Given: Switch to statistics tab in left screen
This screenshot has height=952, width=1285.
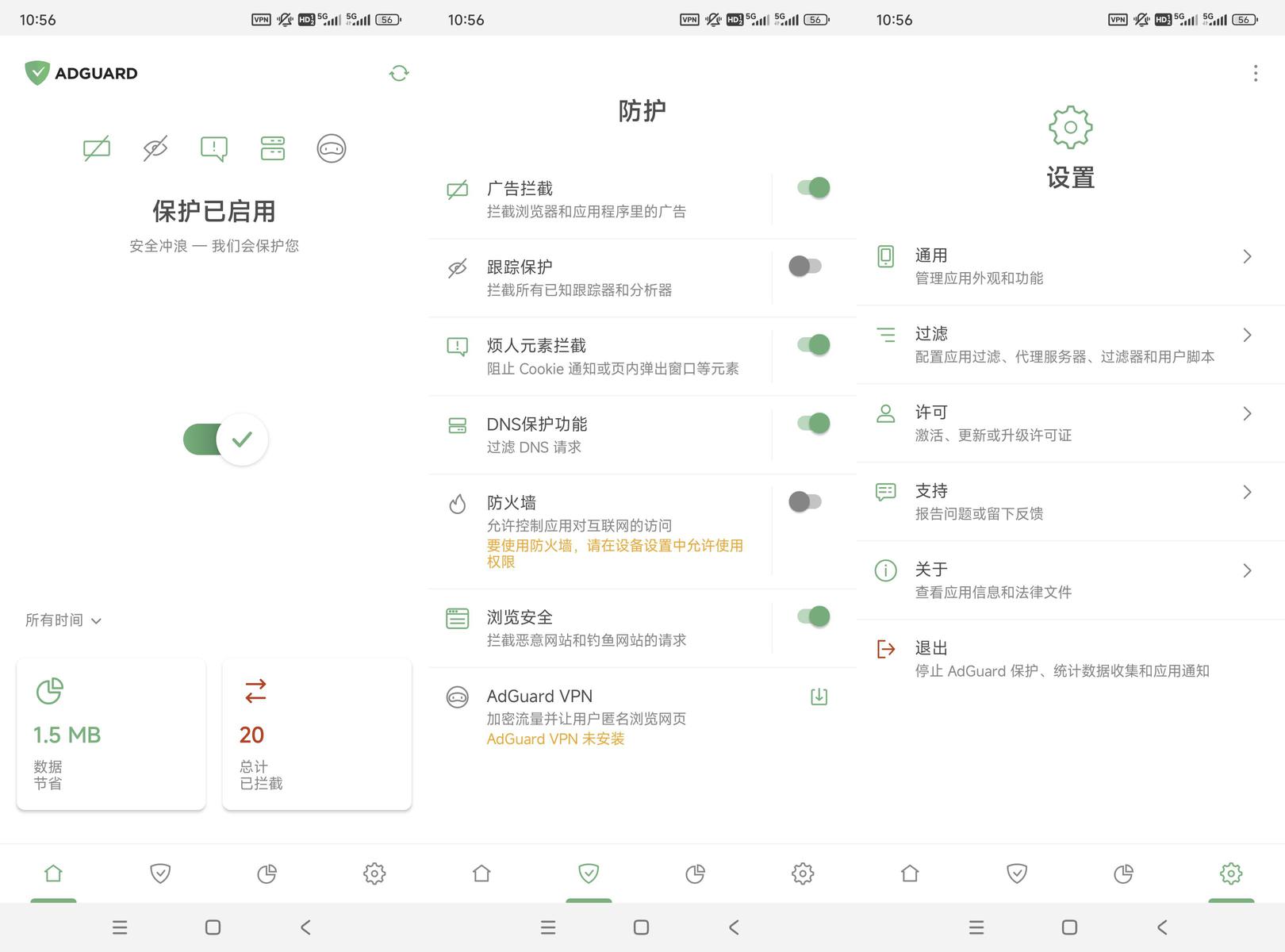Looking at the screenshot, I should point(267,873).
